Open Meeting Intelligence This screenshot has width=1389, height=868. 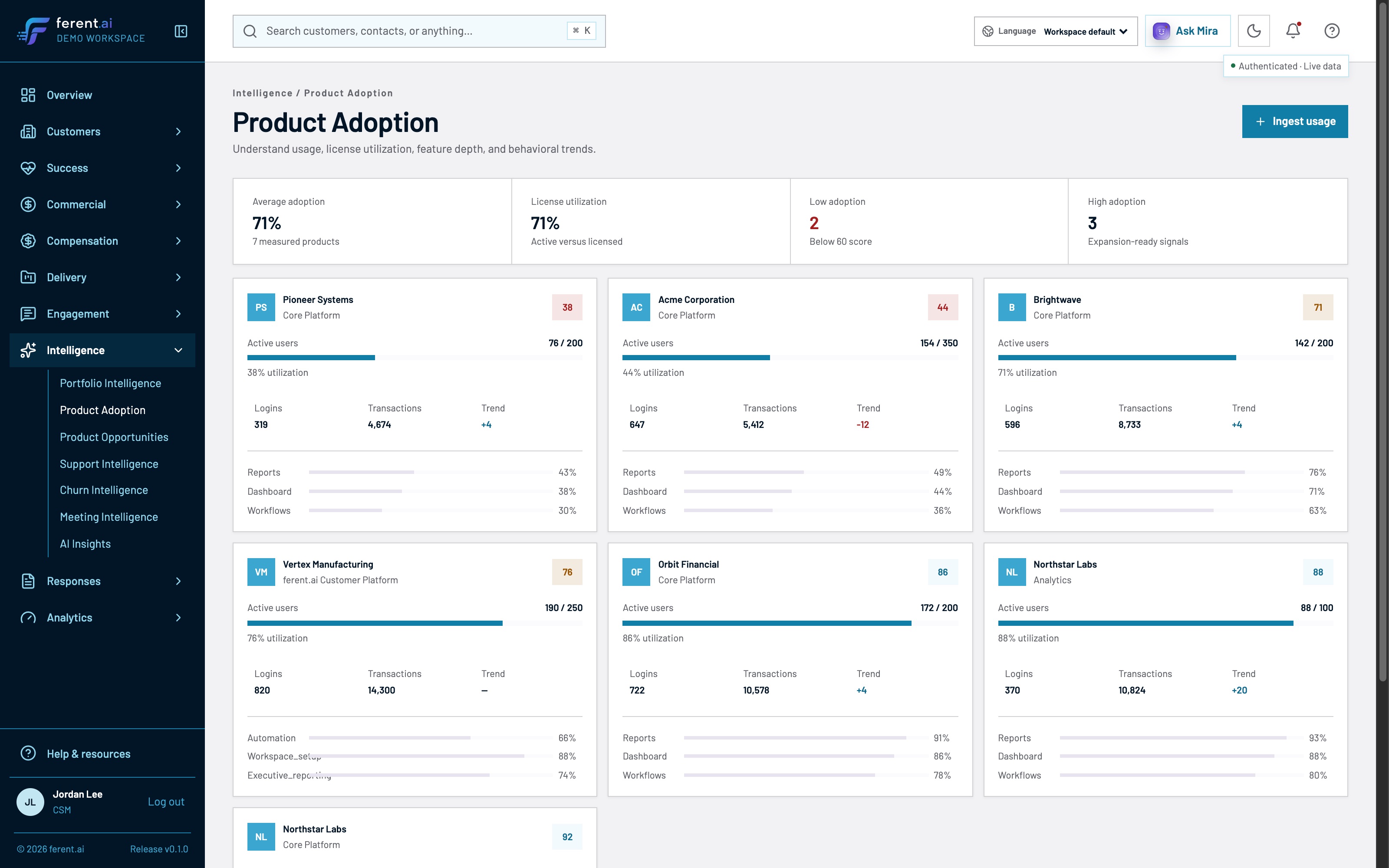(109, 516)
